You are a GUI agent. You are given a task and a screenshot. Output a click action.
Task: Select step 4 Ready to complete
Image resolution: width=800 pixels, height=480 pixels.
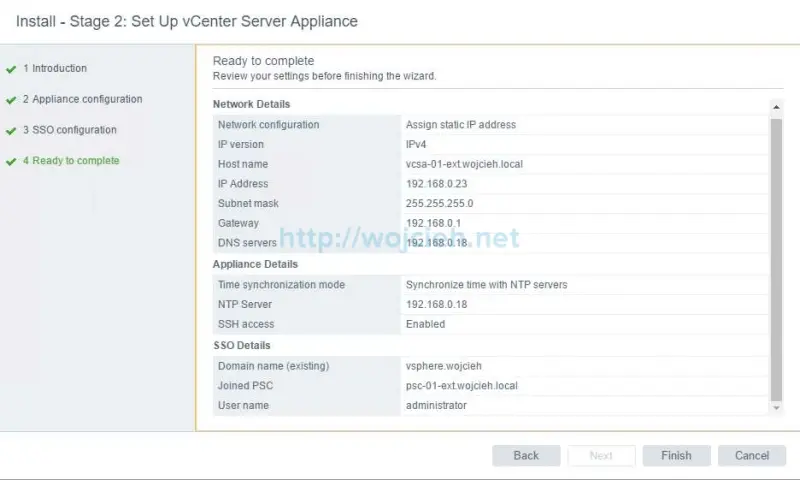coord(71,161)
